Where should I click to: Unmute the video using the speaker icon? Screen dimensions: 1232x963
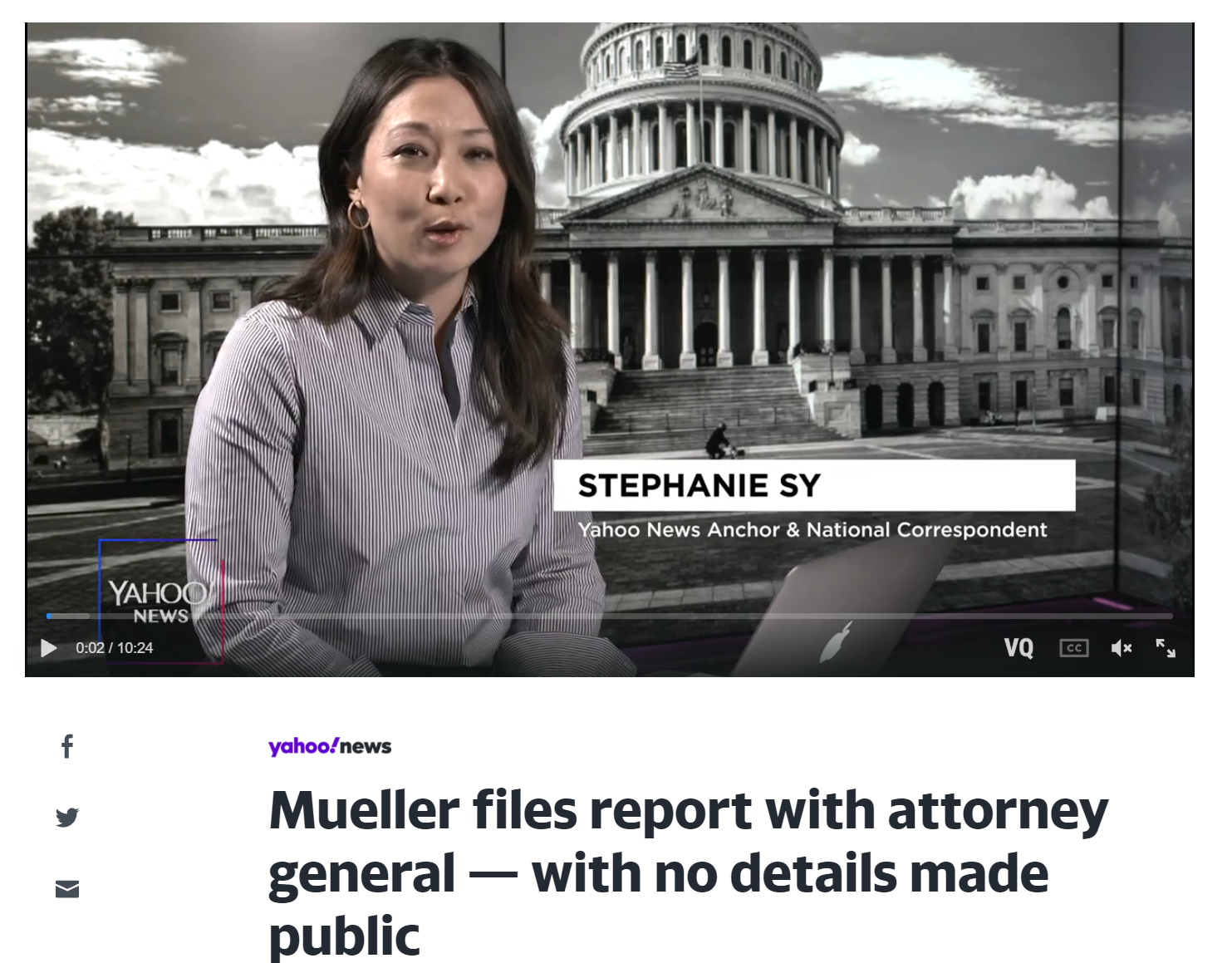(1122, 648)
